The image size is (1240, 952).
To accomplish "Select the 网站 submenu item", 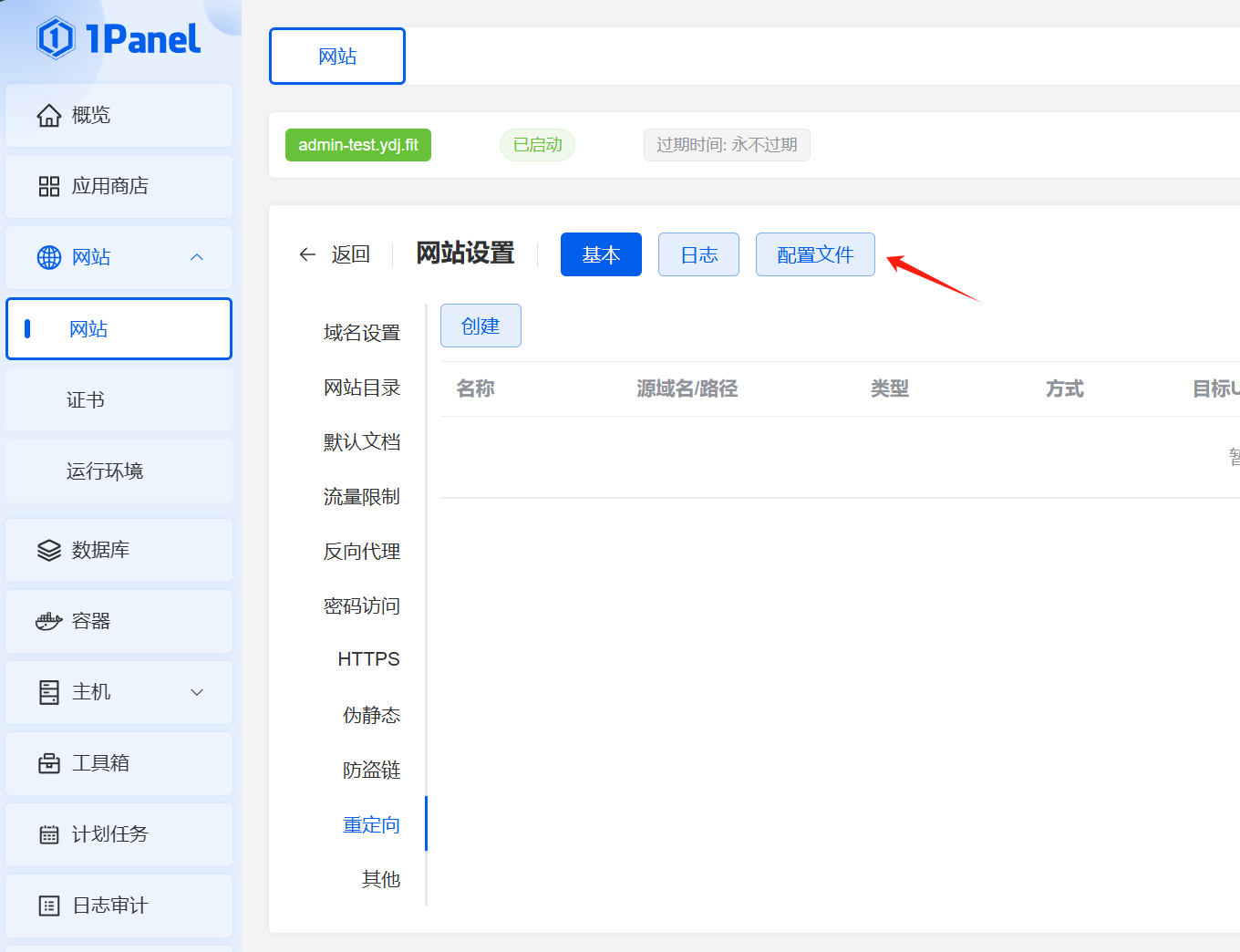I will click(119, 328).
